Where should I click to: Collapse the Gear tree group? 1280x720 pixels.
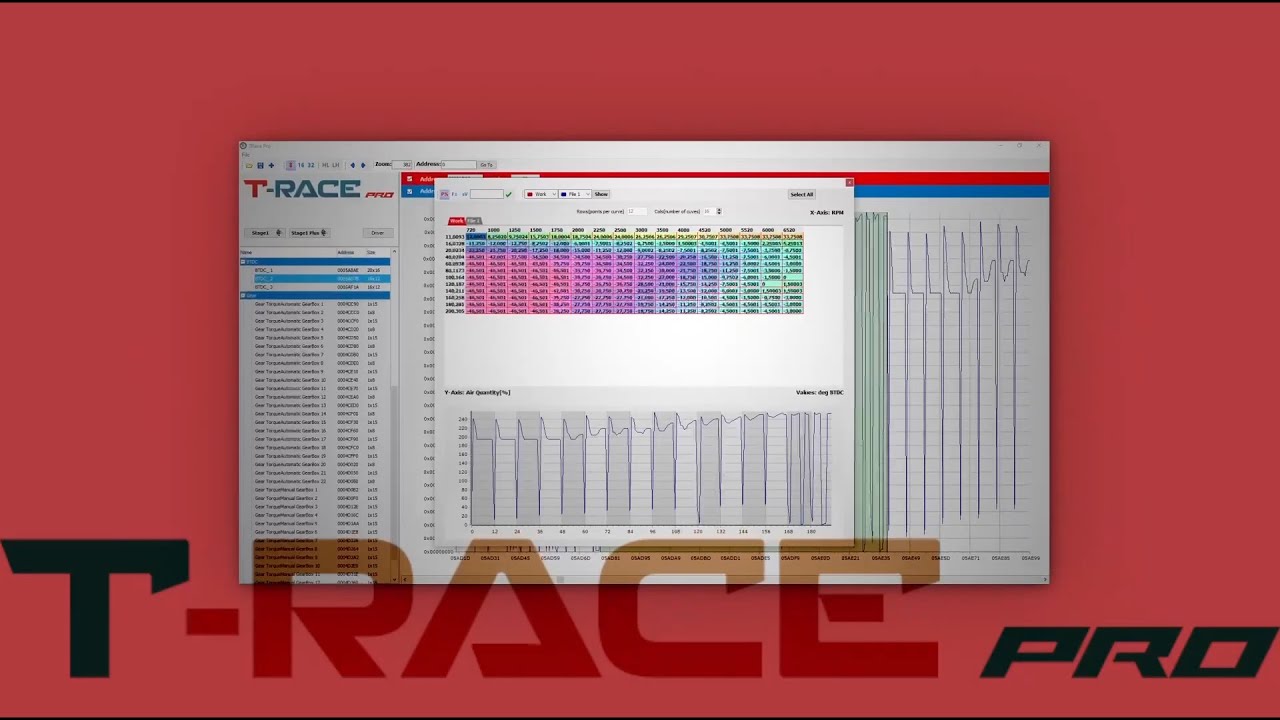point(244,296)
